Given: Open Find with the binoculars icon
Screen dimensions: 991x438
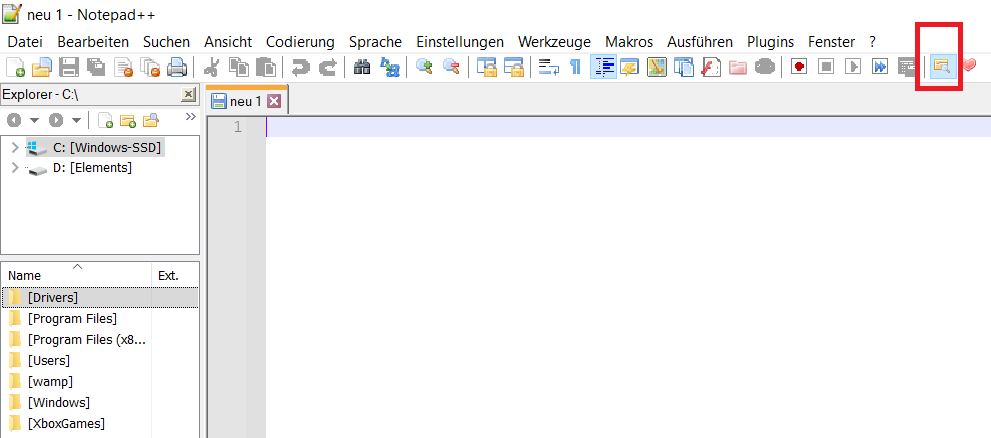Looking at the screenshot, I should tap(362, 66).
